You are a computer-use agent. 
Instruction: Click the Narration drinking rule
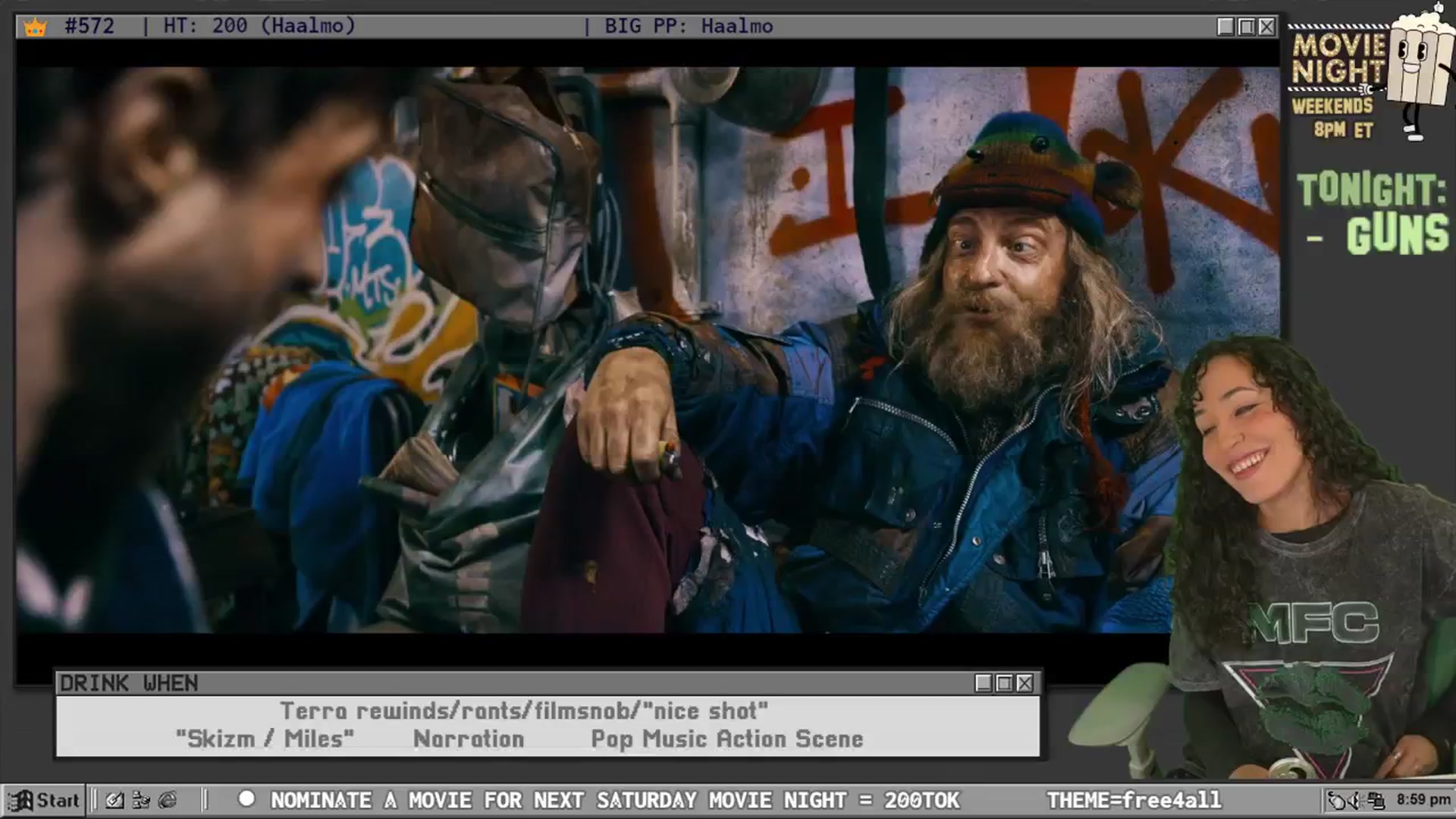pyautogui.click(x=469, y=739)
